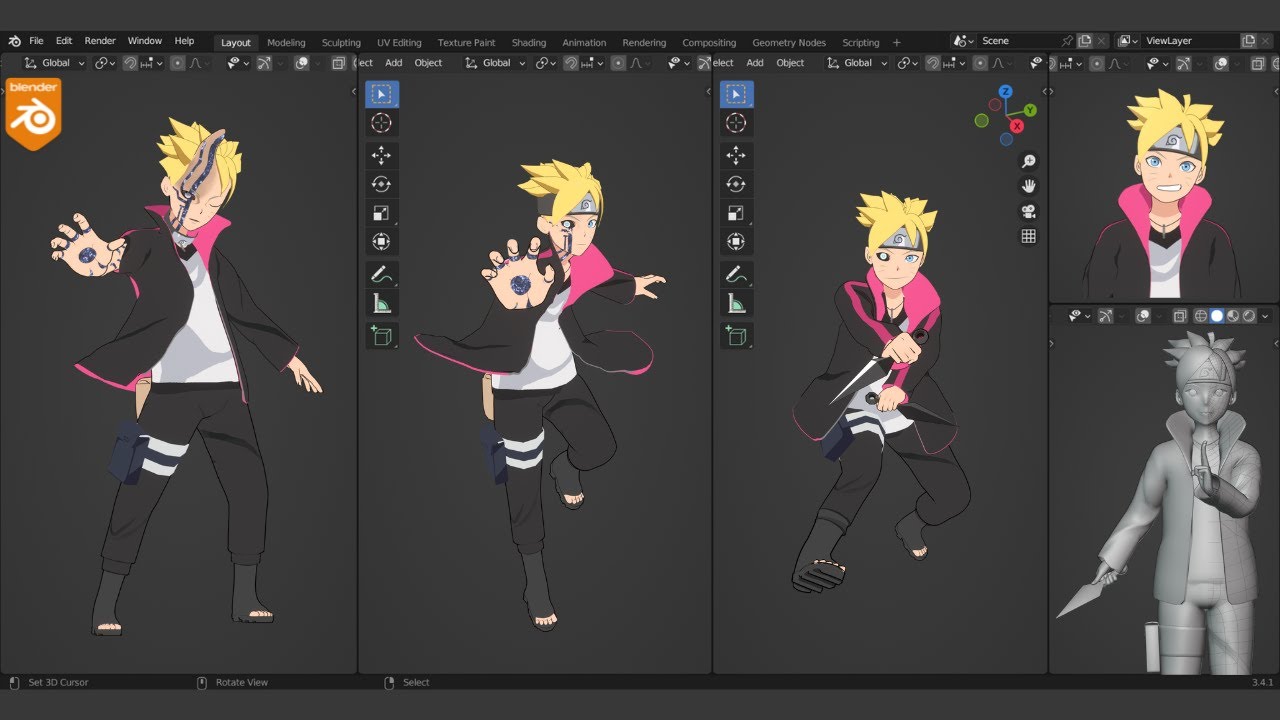Select the Select Box tool in third viewport
Screen dimensions: 1280x720
tap(736, 94)
